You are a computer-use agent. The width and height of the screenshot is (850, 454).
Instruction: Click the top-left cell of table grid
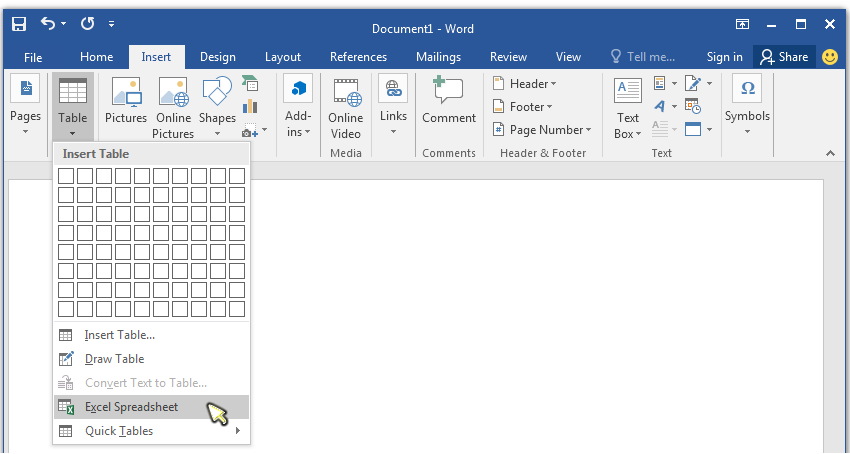(66, 176)
